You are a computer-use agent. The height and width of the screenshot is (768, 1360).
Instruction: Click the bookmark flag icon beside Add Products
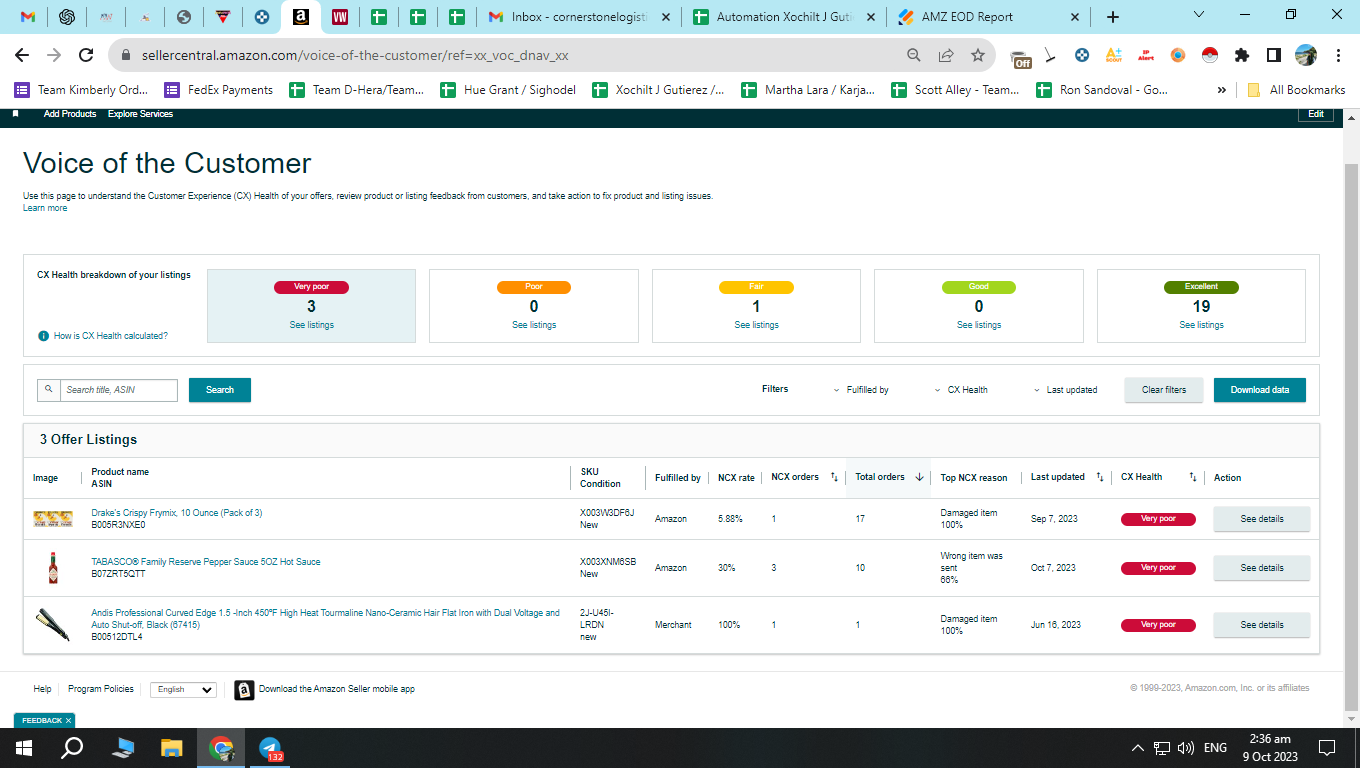coord(16,114)
